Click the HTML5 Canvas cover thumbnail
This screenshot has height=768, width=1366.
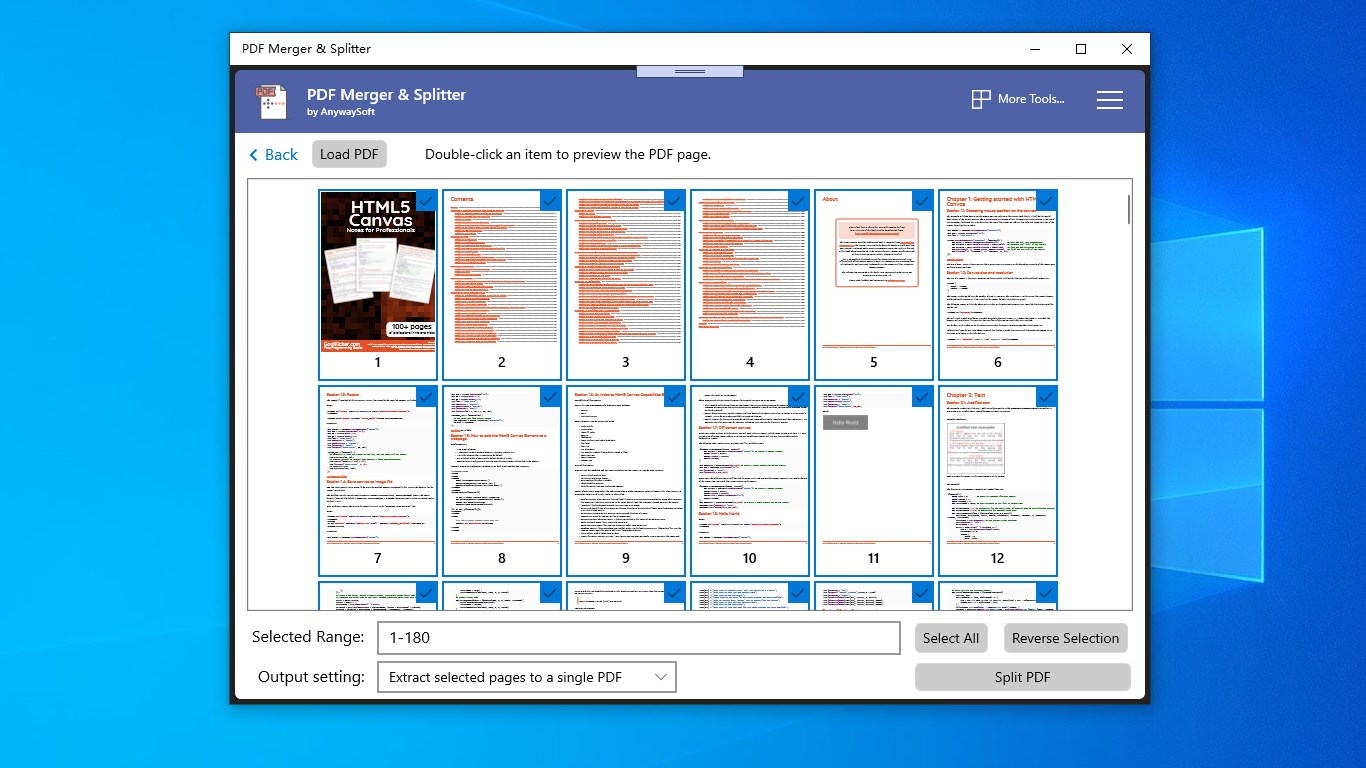[378, 272]
